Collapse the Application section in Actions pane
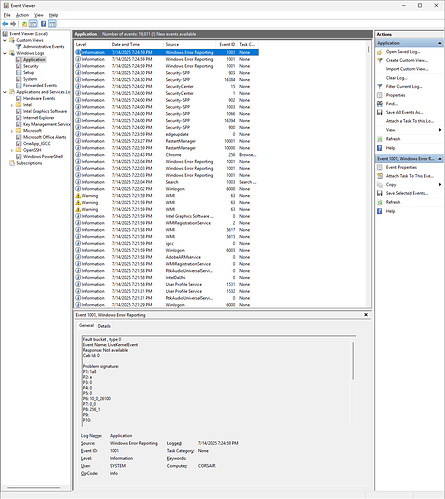The width and height of the screenshot is (445, 499). pyautogui.click(x=440, y=43)
